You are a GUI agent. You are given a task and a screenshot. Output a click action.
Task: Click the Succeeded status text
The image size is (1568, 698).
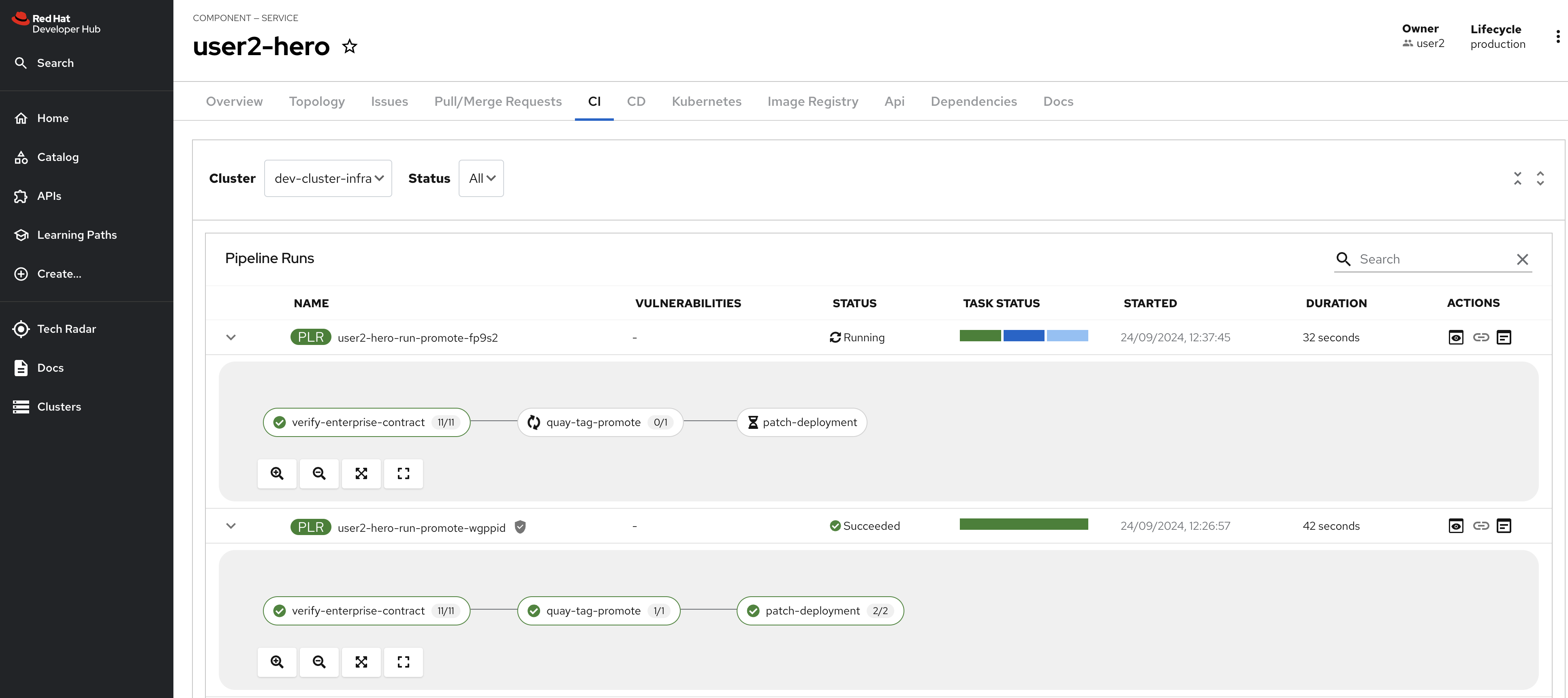(x=871, y=526)
